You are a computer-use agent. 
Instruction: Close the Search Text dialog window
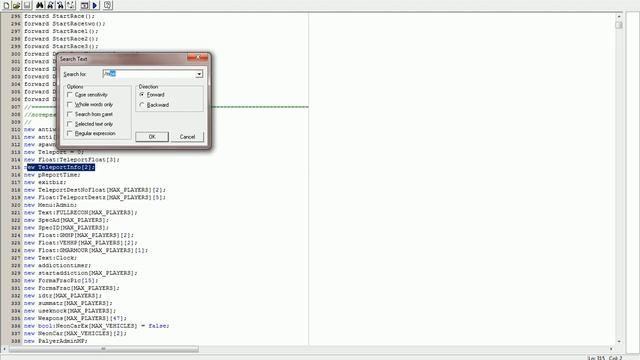198,58
